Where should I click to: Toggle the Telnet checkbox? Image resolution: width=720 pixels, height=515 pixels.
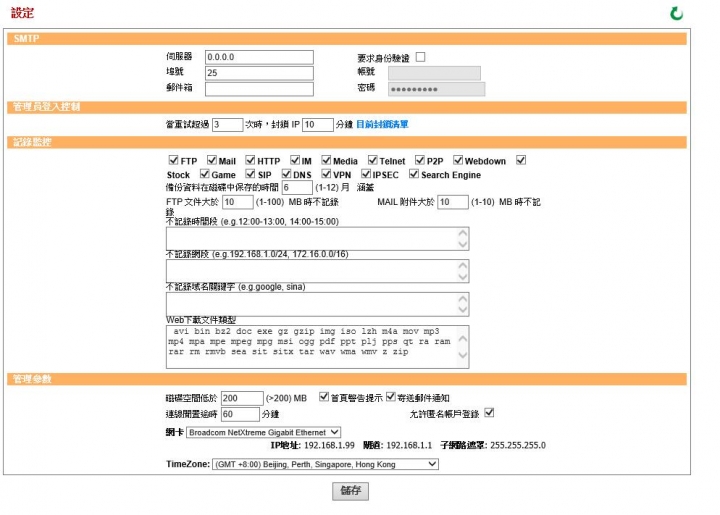tap(372, 160)
